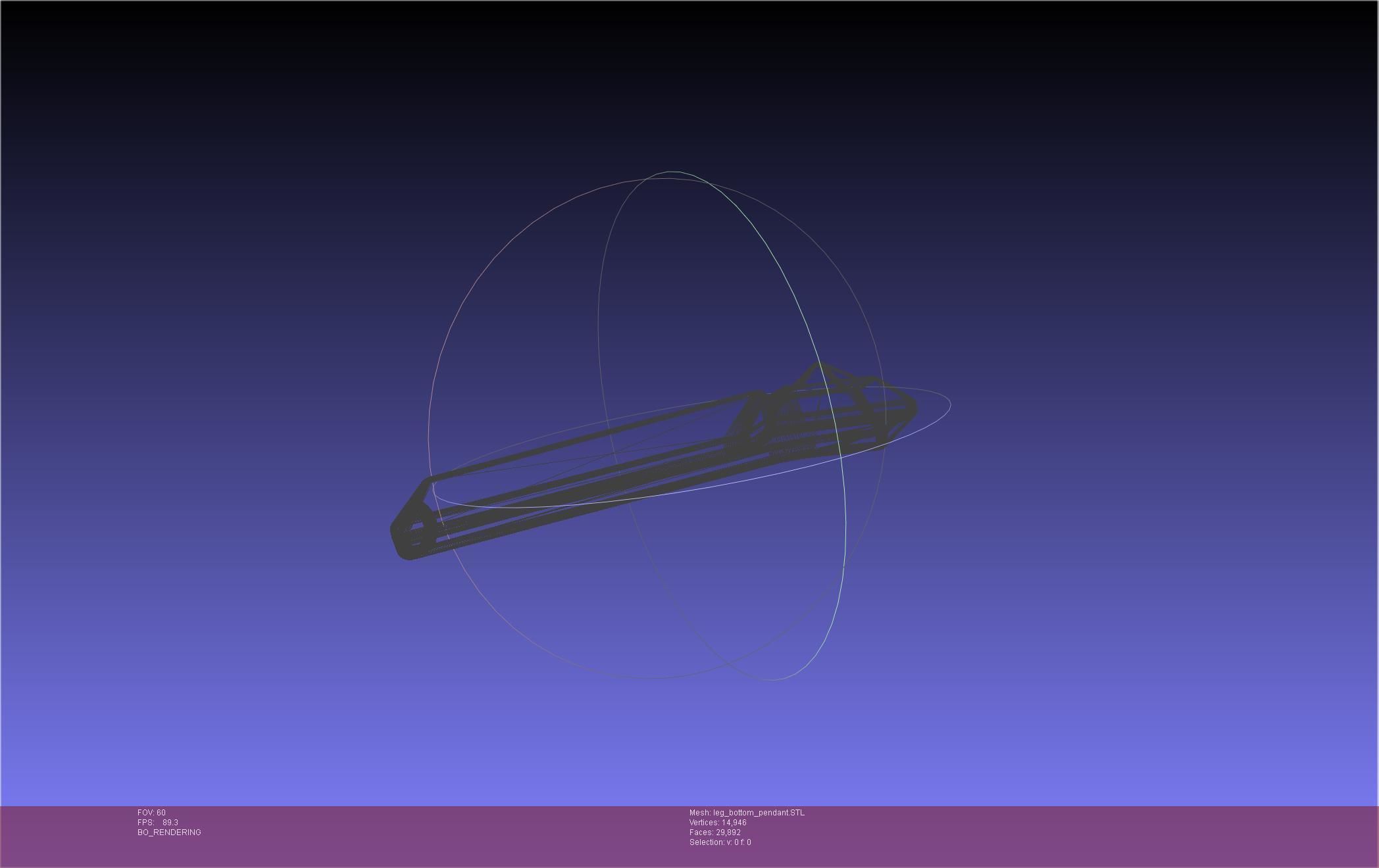Click the left edge of the pink trackball circle

pyautogui.click(x=429, y=434)
